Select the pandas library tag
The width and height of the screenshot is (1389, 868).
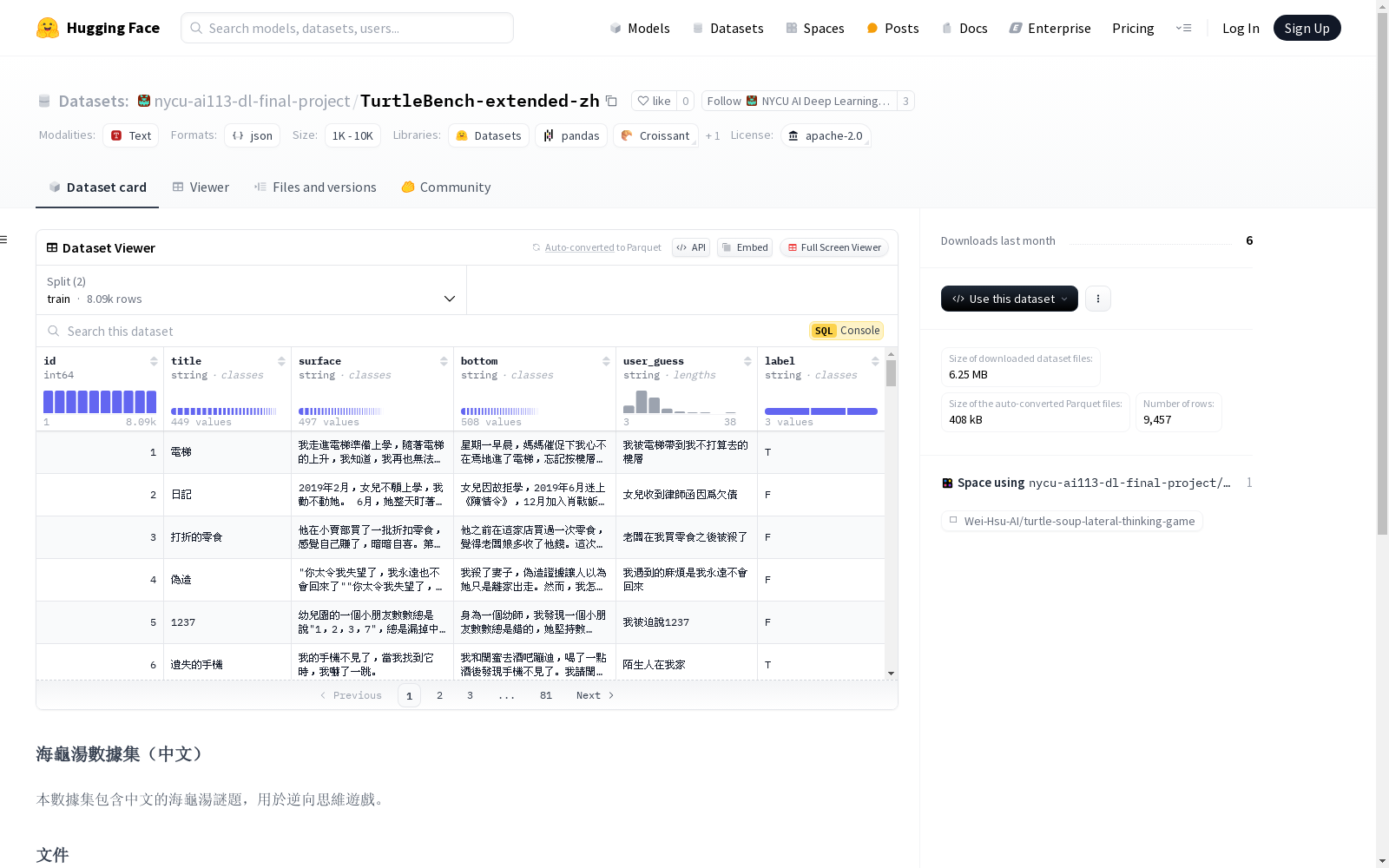[x=571, y=135]
